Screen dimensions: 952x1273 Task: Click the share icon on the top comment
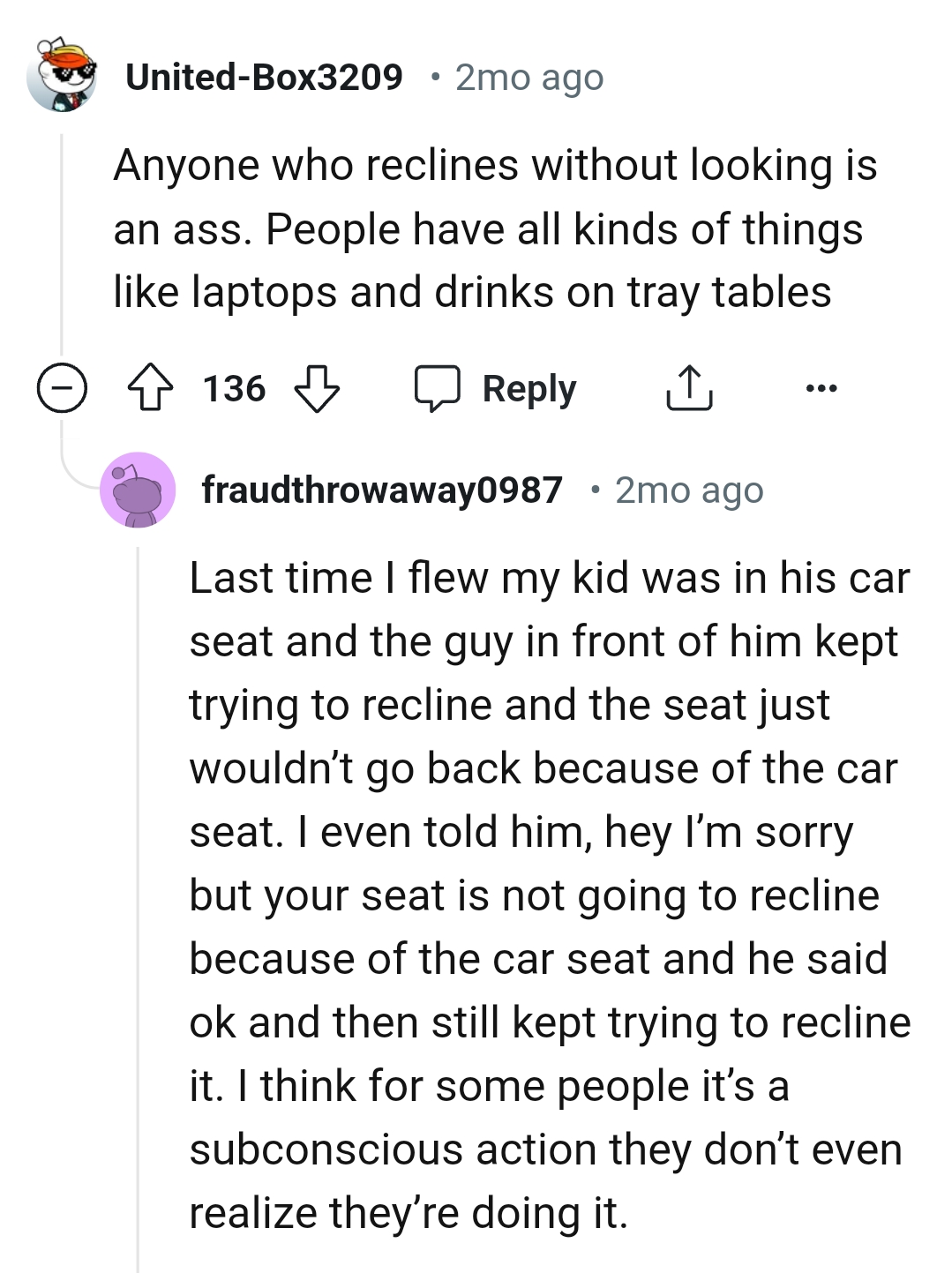coord(689,388)
